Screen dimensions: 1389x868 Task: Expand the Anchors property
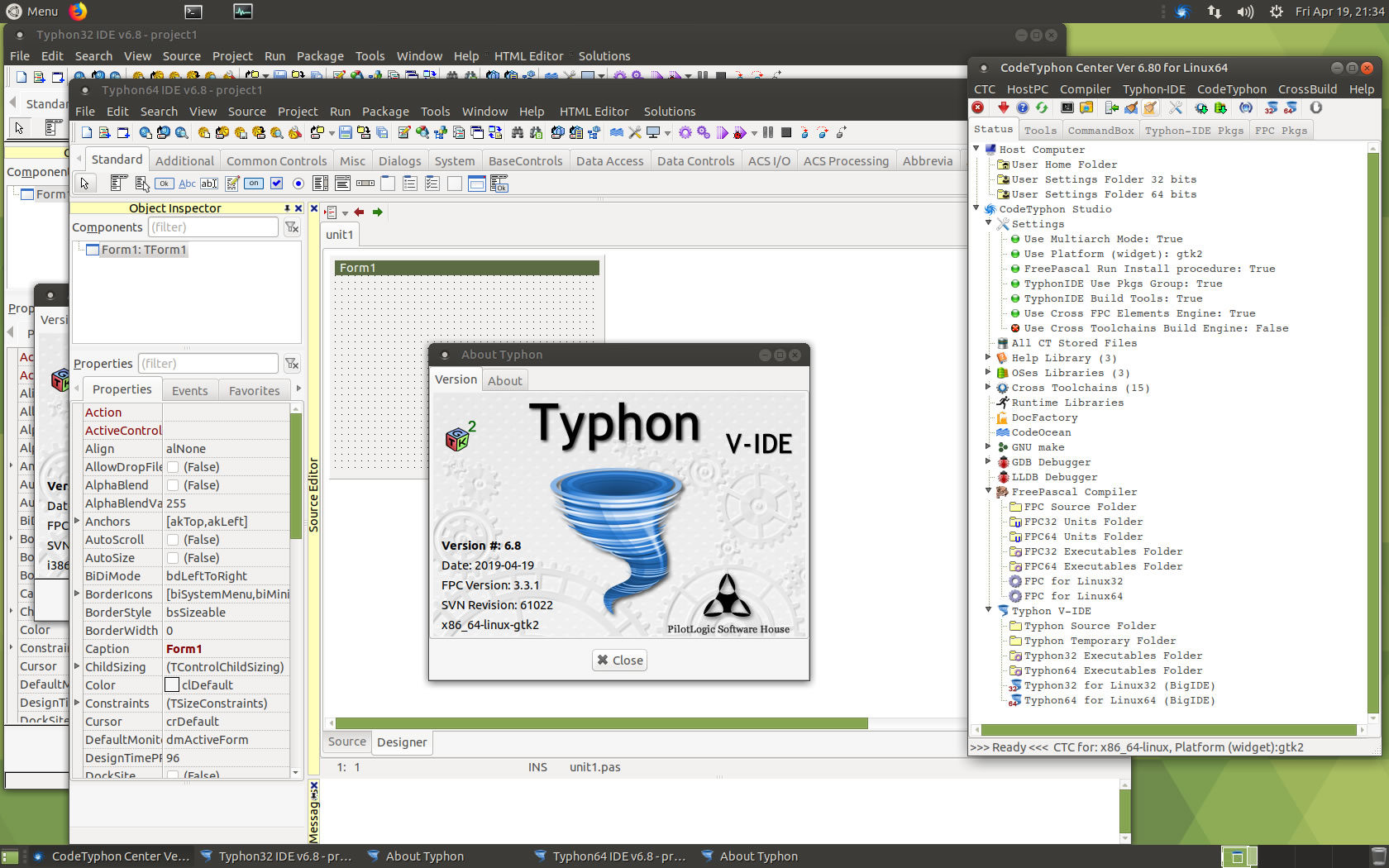78,521
